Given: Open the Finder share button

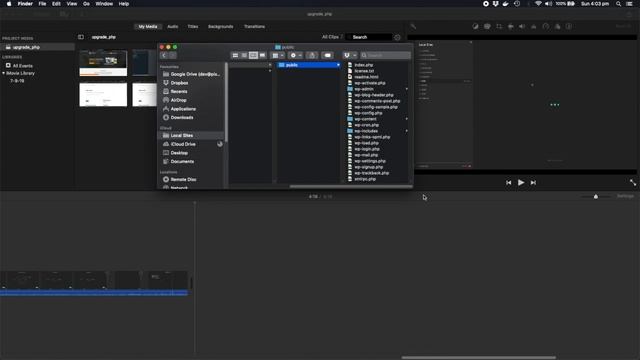Looking at the screenshot, I should pyautogui.click(x=312, y=55).
